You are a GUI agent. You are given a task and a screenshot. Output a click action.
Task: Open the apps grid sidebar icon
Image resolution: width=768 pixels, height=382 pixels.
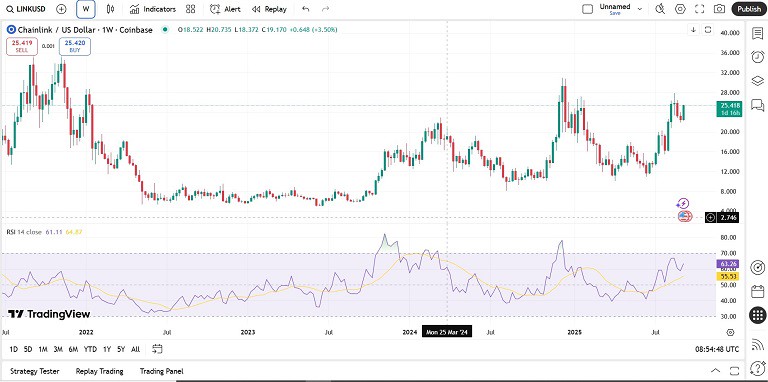point(758,315)
